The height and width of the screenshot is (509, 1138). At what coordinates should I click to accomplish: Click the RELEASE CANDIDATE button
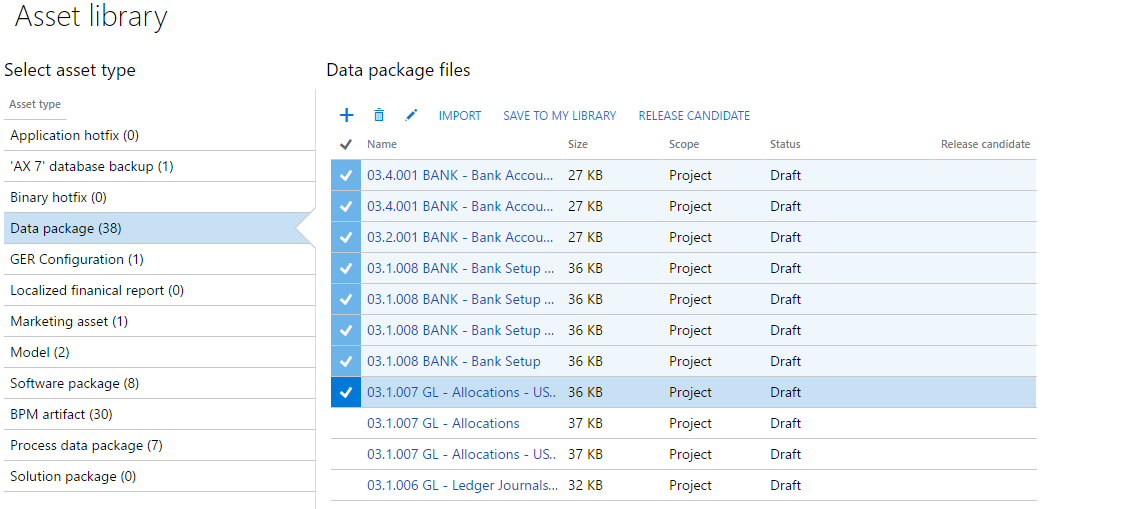(x=694, y=116)
